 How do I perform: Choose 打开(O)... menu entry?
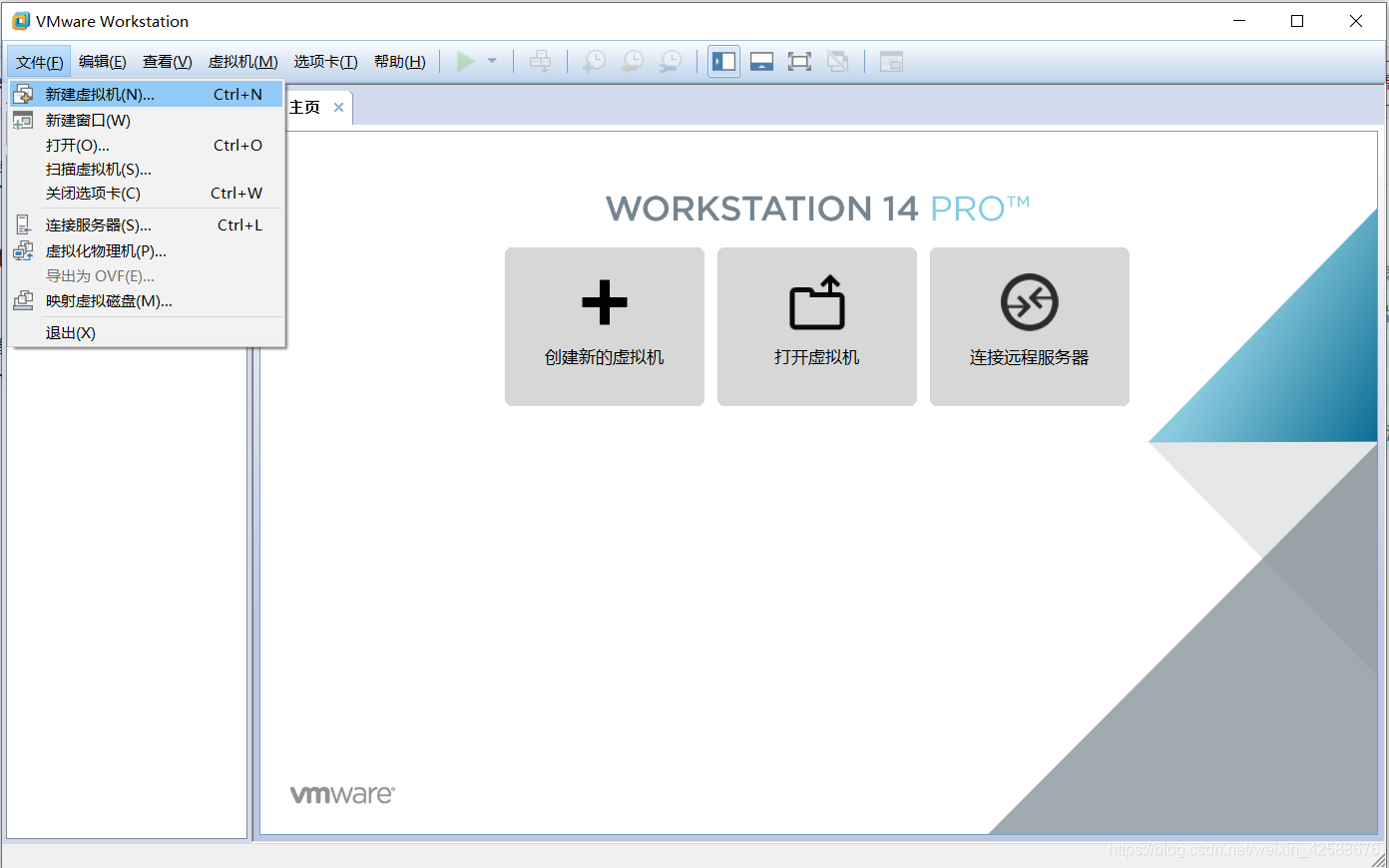[x=147, y=146]
